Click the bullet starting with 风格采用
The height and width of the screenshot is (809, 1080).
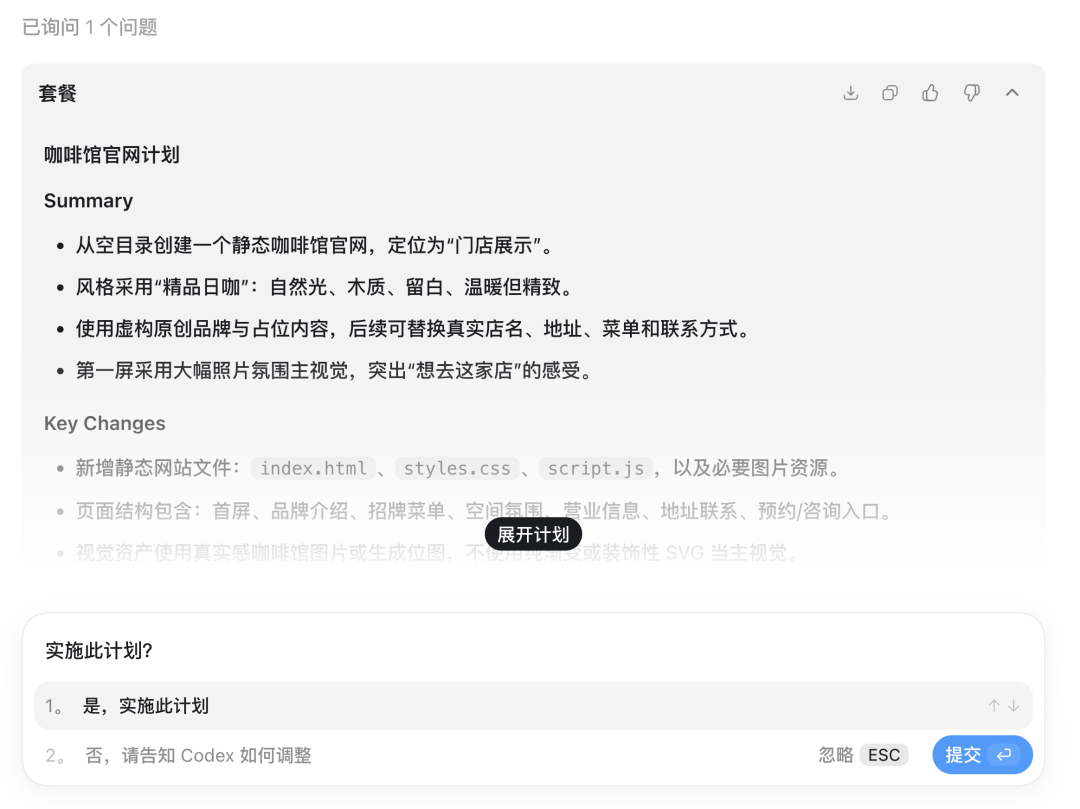tap(324, 286)
